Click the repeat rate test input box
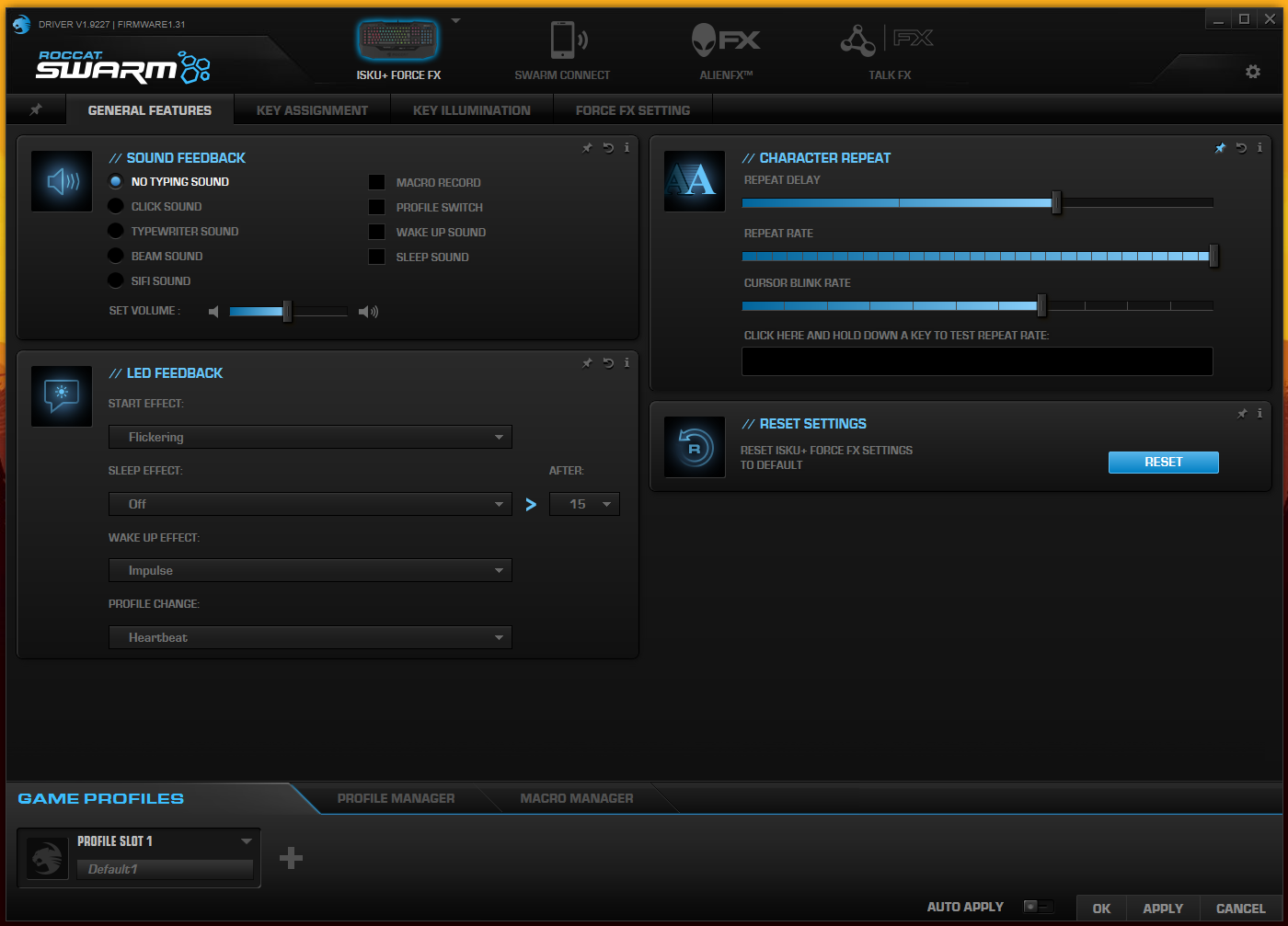This screenshot has width=1288, height=926. (x=977, y=361)
